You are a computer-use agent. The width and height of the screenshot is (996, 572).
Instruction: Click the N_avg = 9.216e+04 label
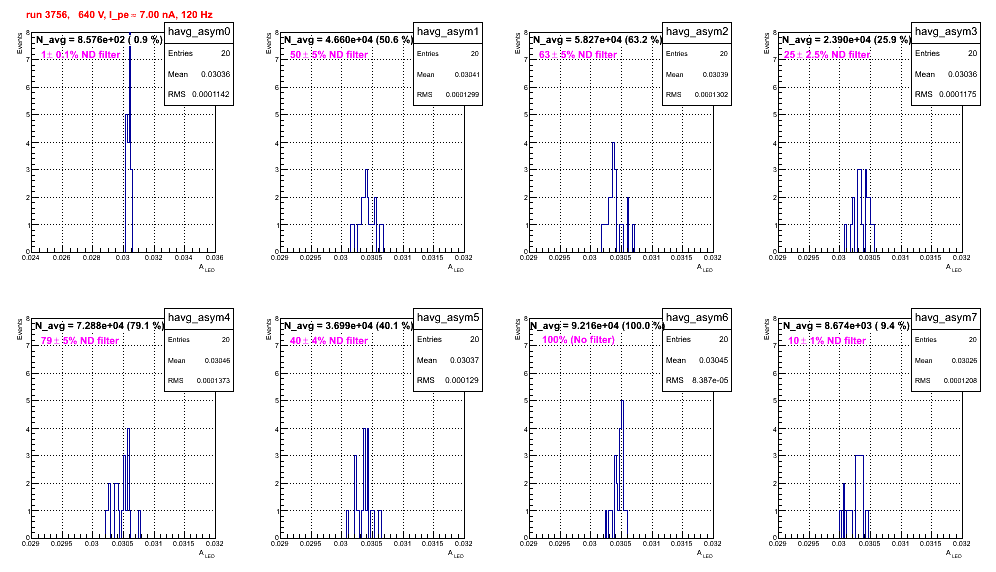597,326
